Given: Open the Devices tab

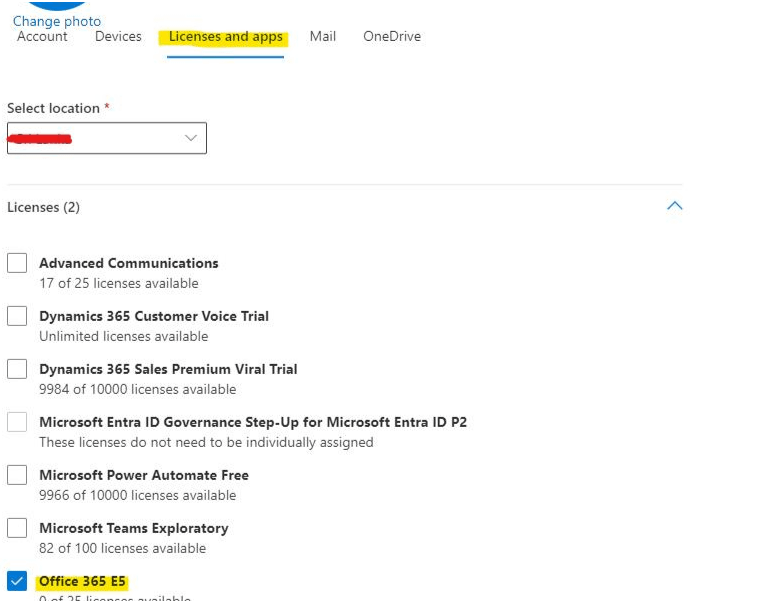Looking at the screenshot, I should point(118,36).
